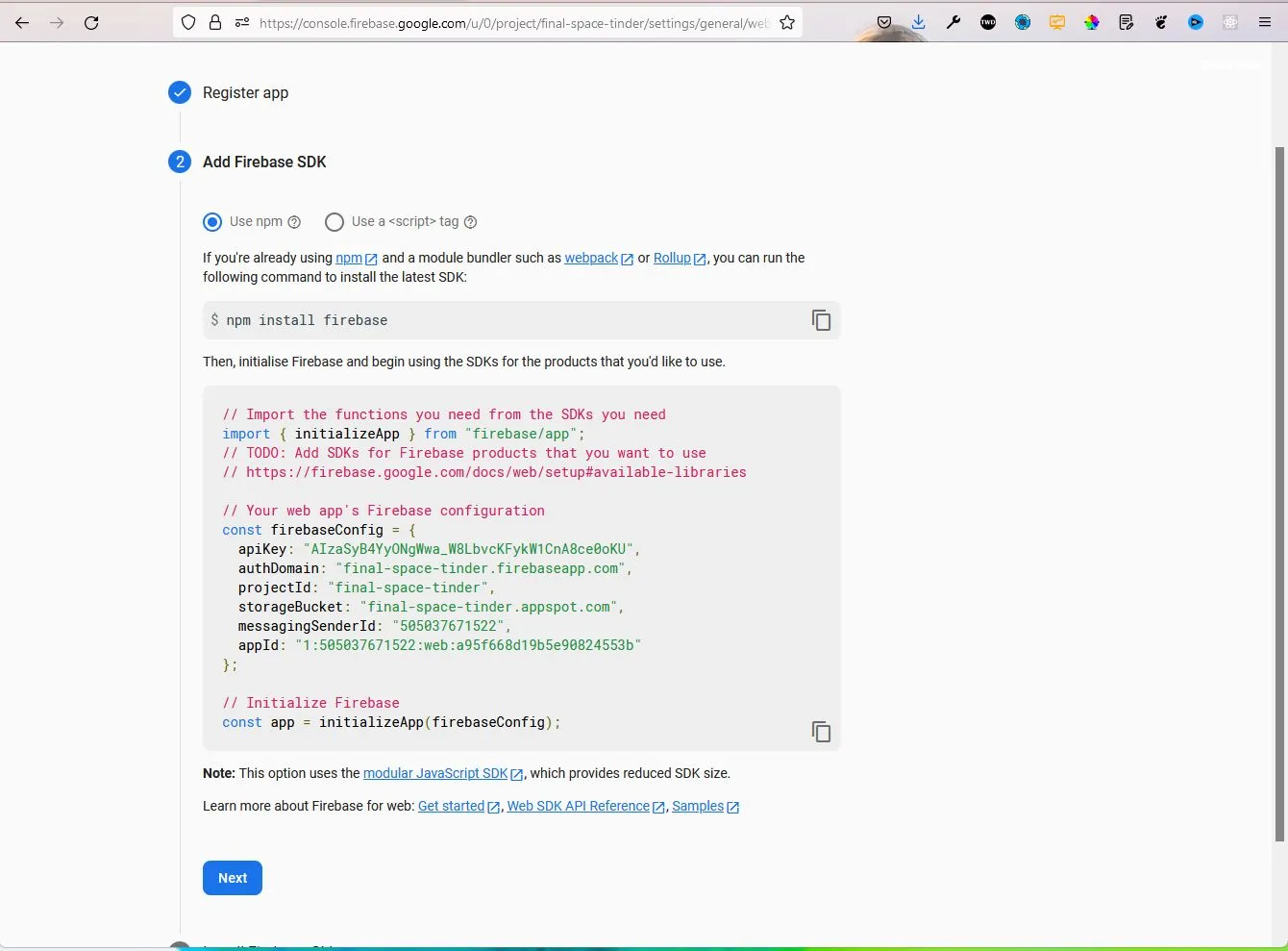Save page to Pocket

(884, 22)
